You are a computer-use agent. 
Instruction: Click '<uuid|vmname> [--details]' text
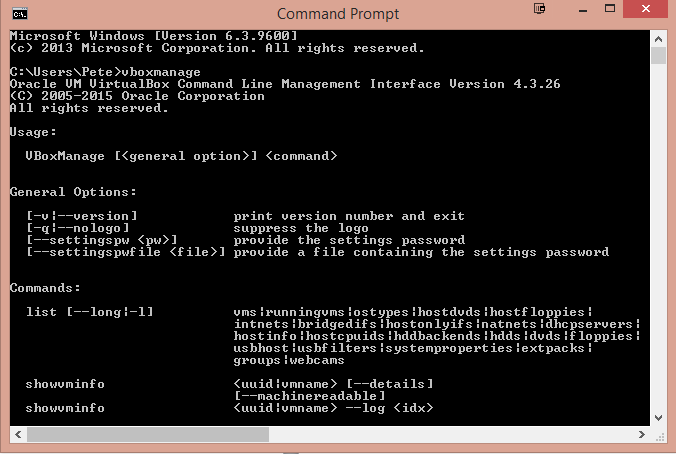click(333, 384)
